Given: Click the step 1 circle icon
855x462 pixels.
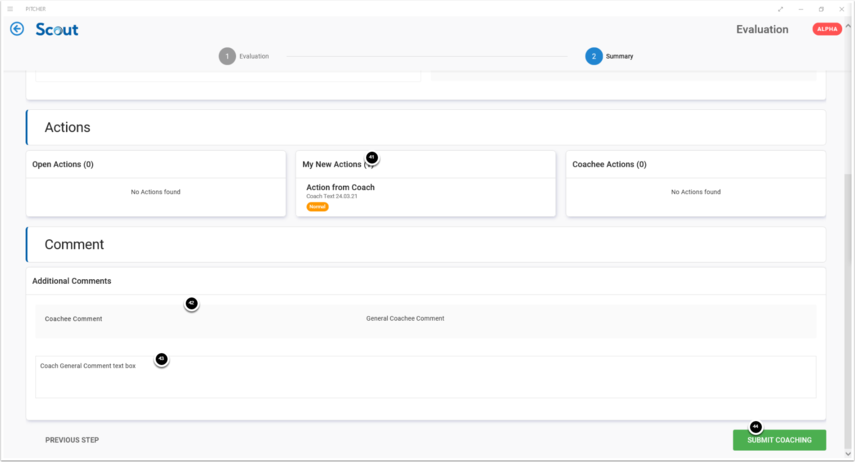Looking at the screenshot, I should pos(227,56).
